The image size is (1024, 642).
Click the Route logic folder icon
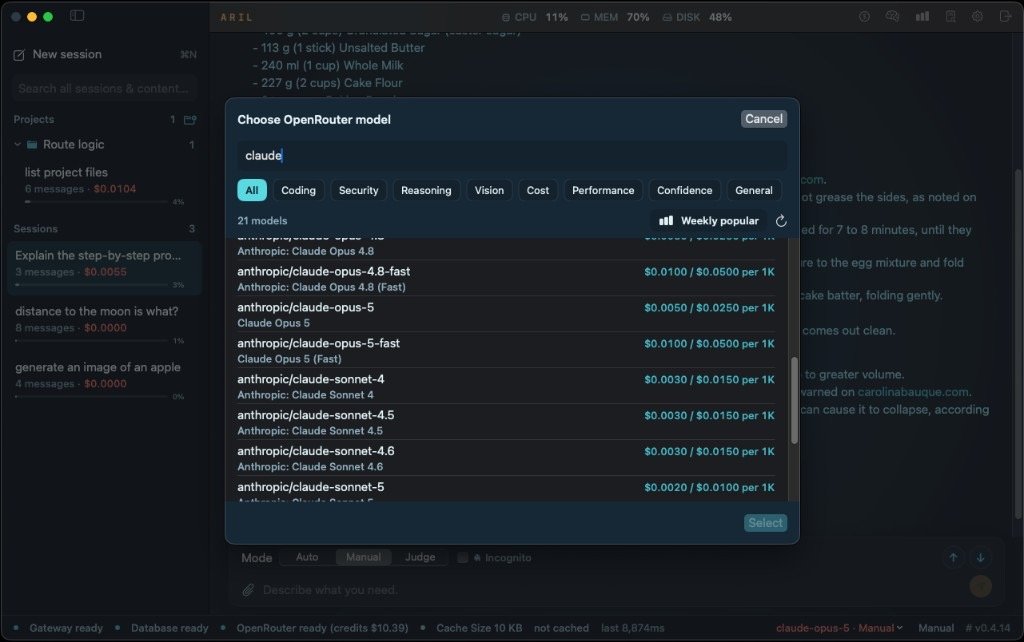point(31,144)
